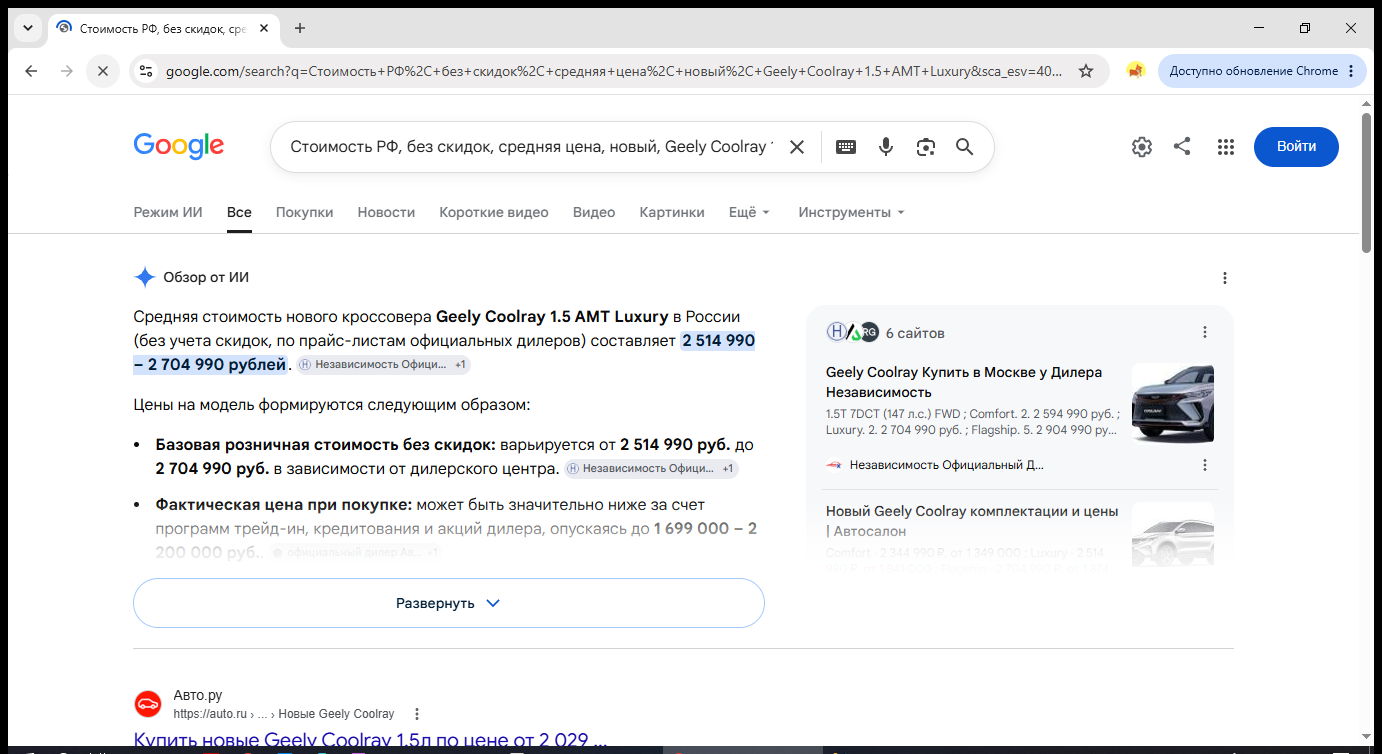The width and height of the screenshot is (1382, 754).
Task: Open the on-screen keyboard input tool
Action: tap(846, 147)
